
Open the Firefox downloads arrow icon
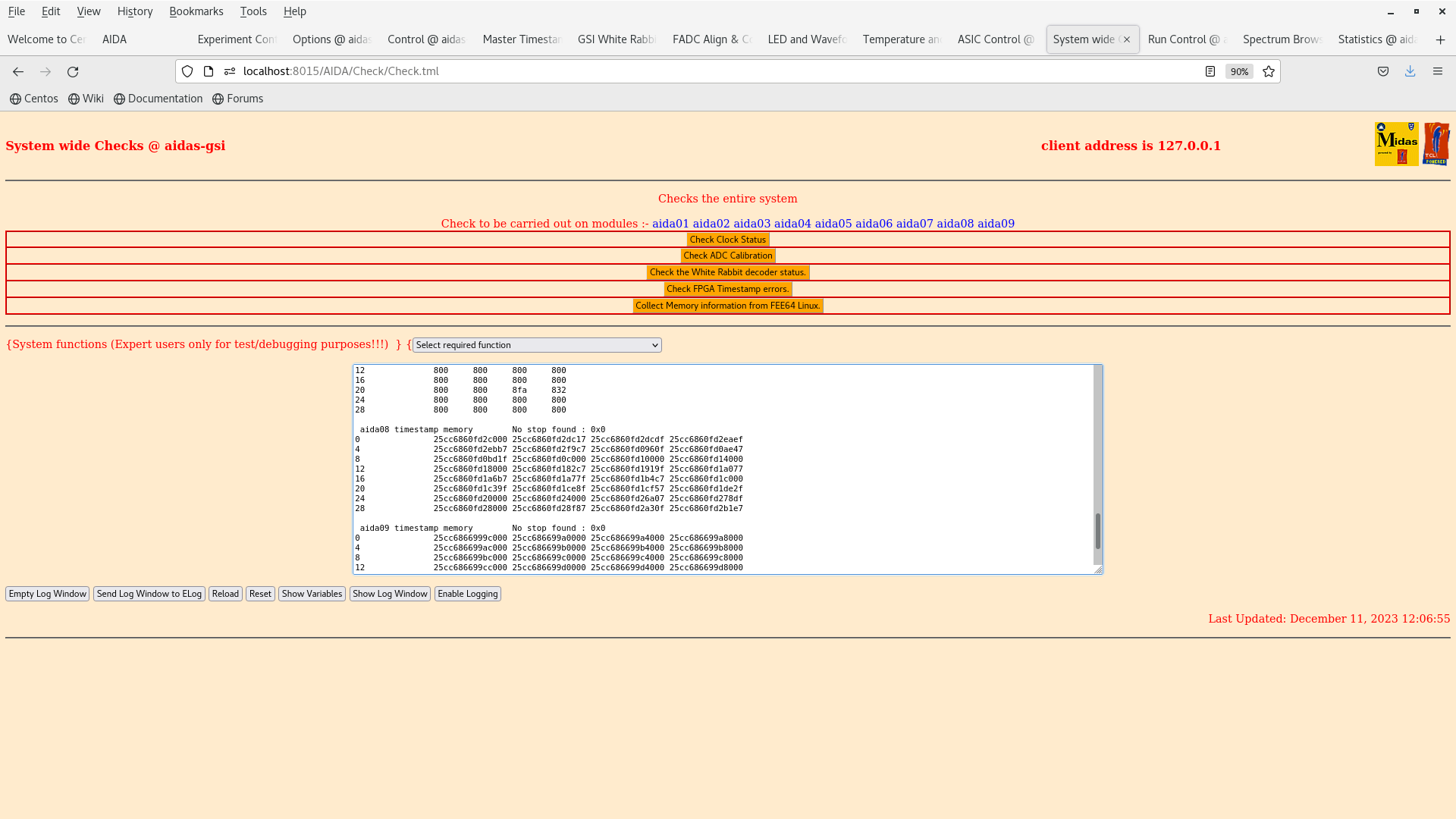(1410, 71)
